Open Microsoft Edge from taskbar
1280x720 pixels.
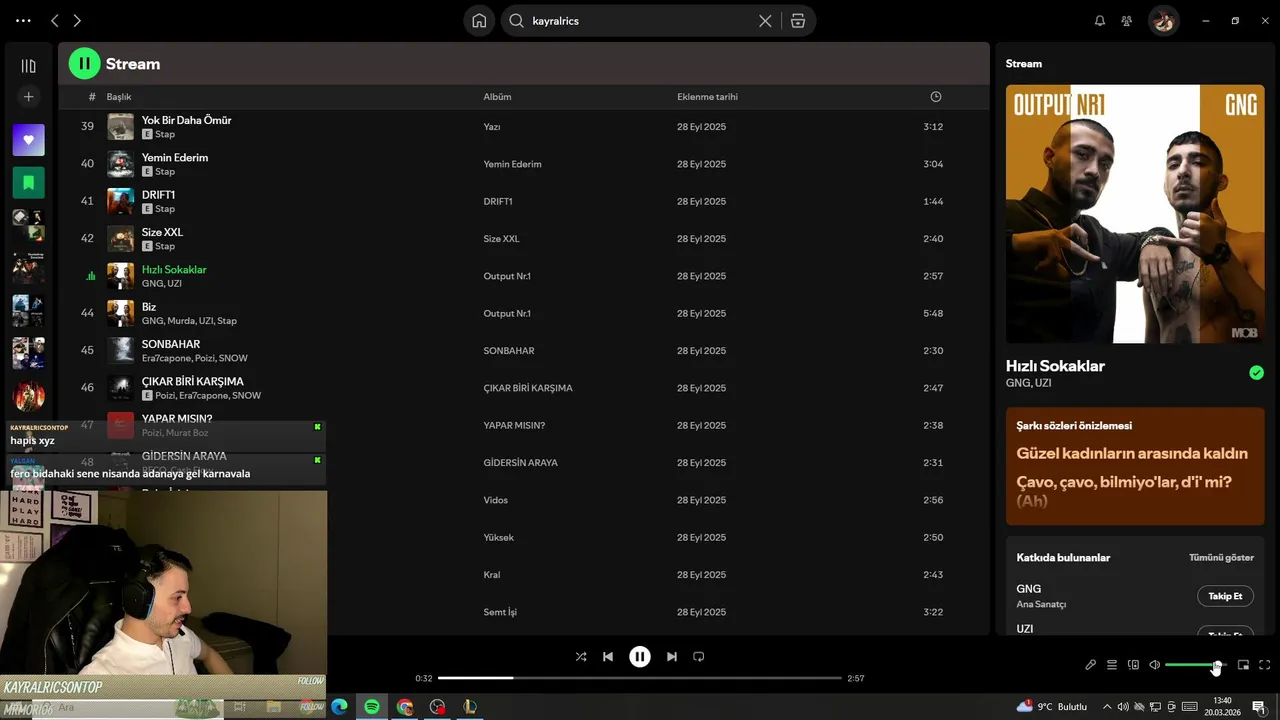pyautogui.click(x=339, y=707)
